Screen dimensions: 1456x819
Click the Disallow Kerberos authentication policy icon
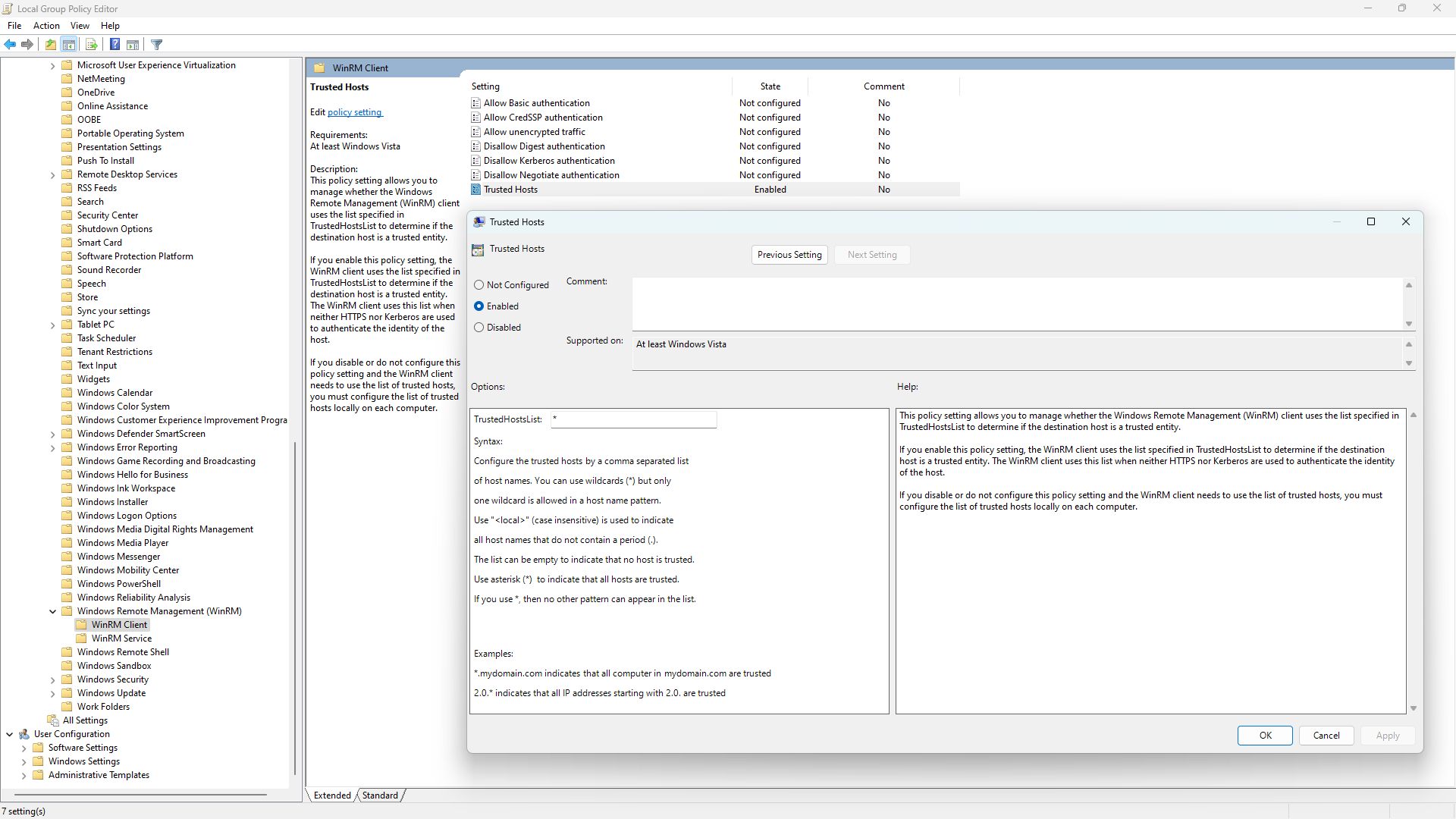point(476,161)
